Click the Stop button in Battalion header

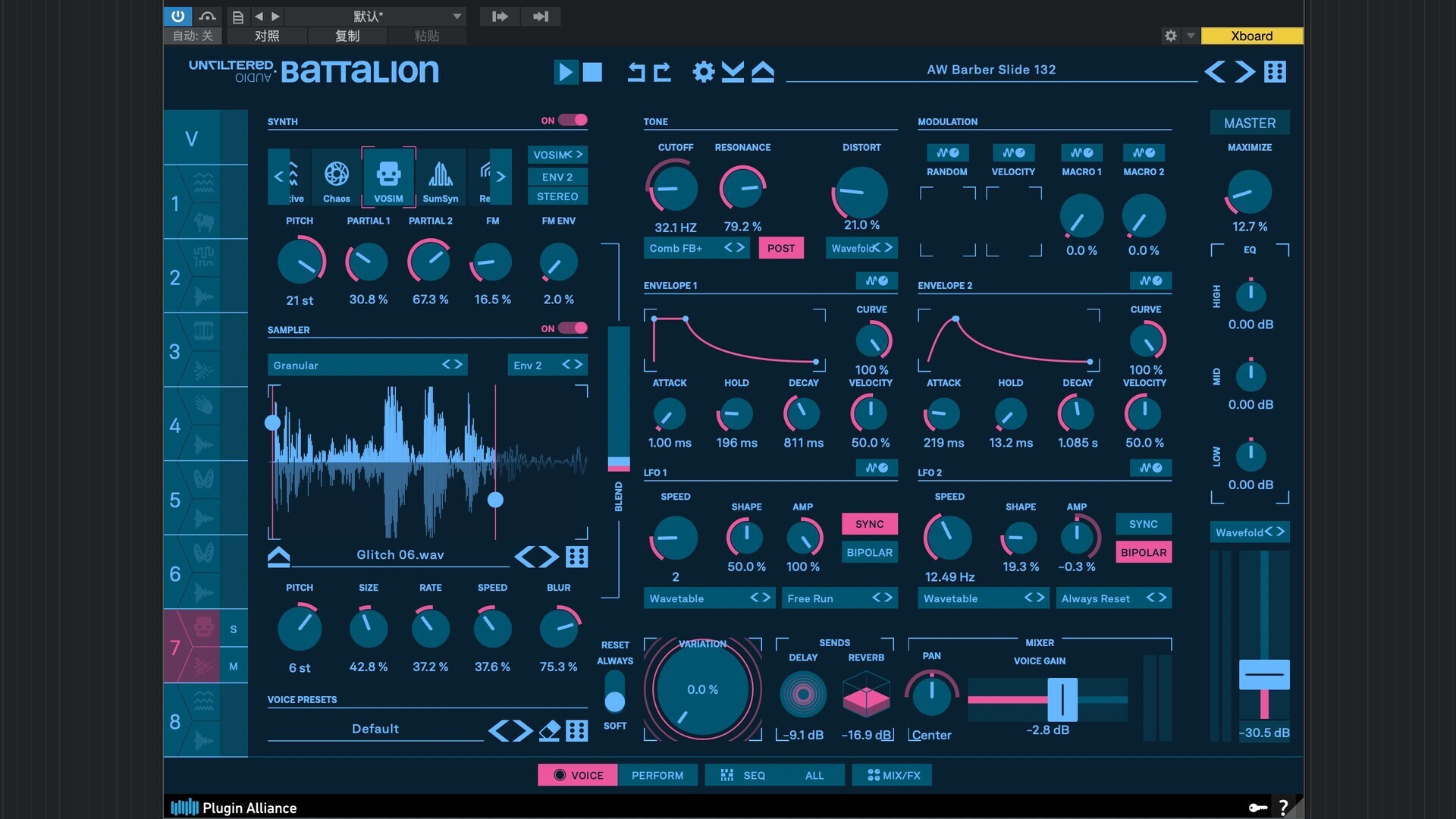tap(592, 72)
